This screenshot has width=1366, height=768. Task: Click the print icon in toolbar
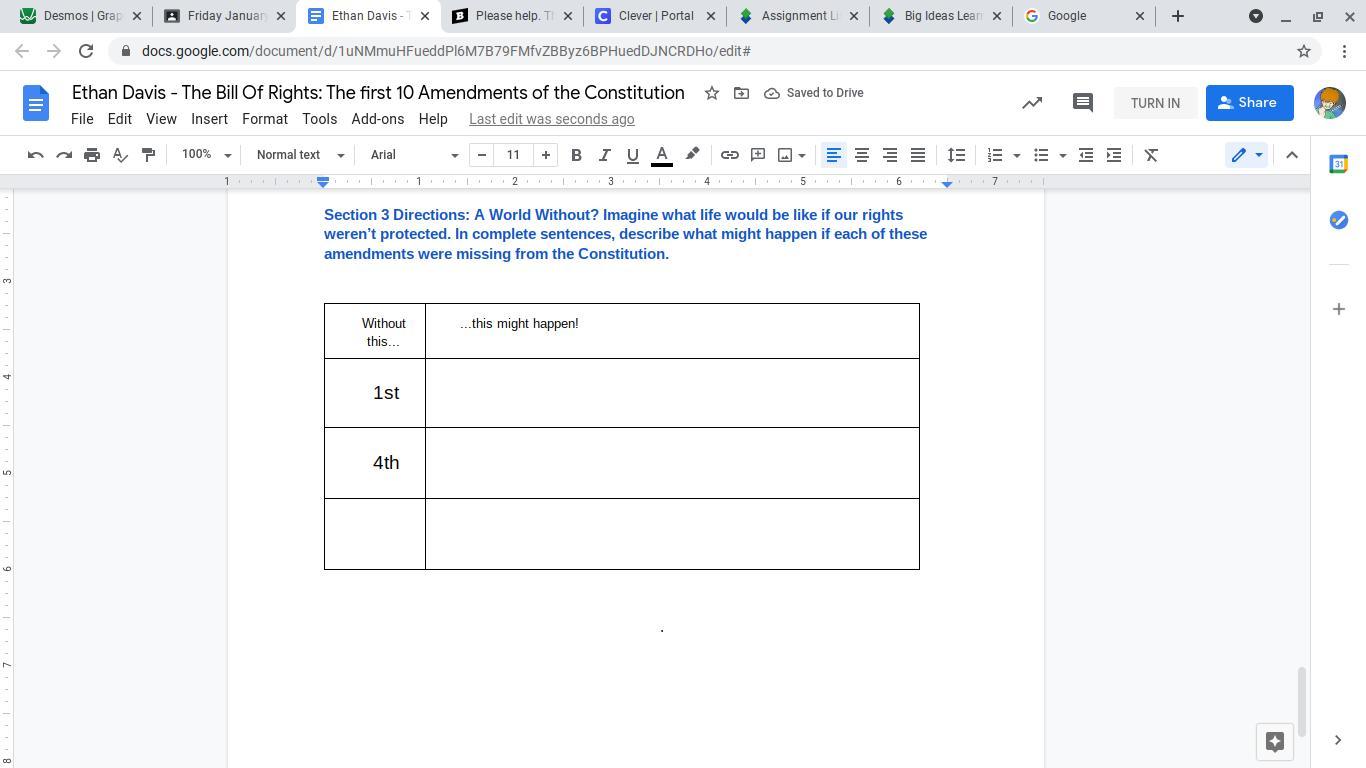92,155
